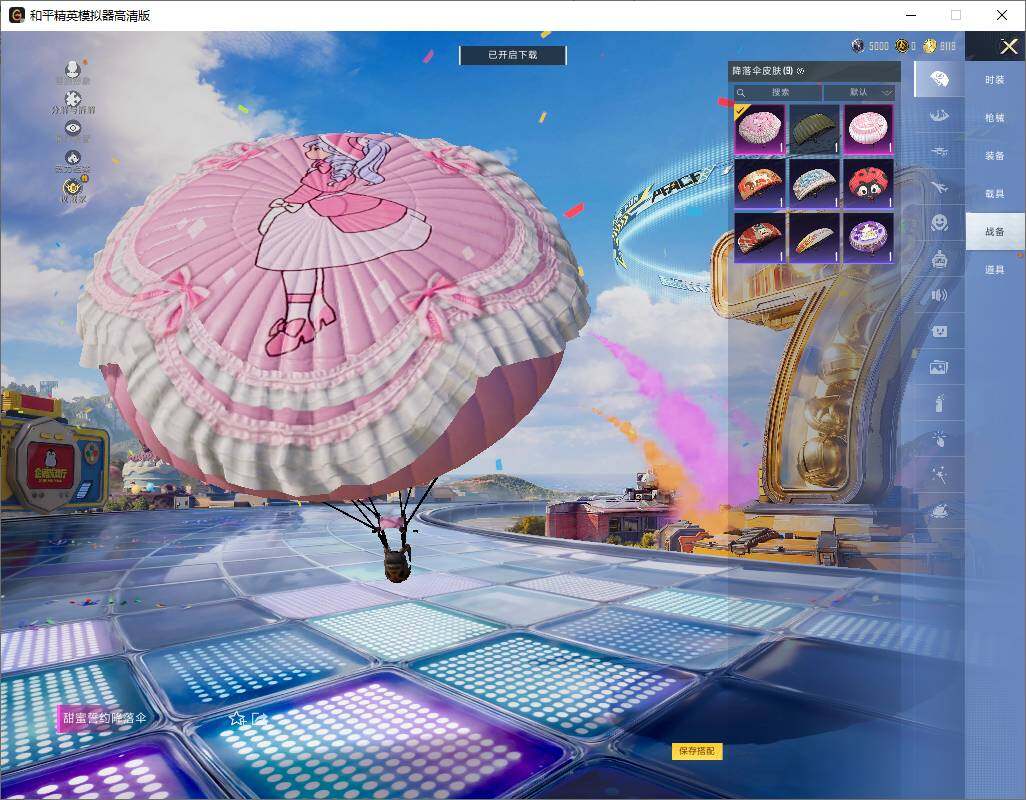The image size is (1026, 800).
Task: Click the 甜蜜誓约降落伞 name label
Action: coord(104,718)
